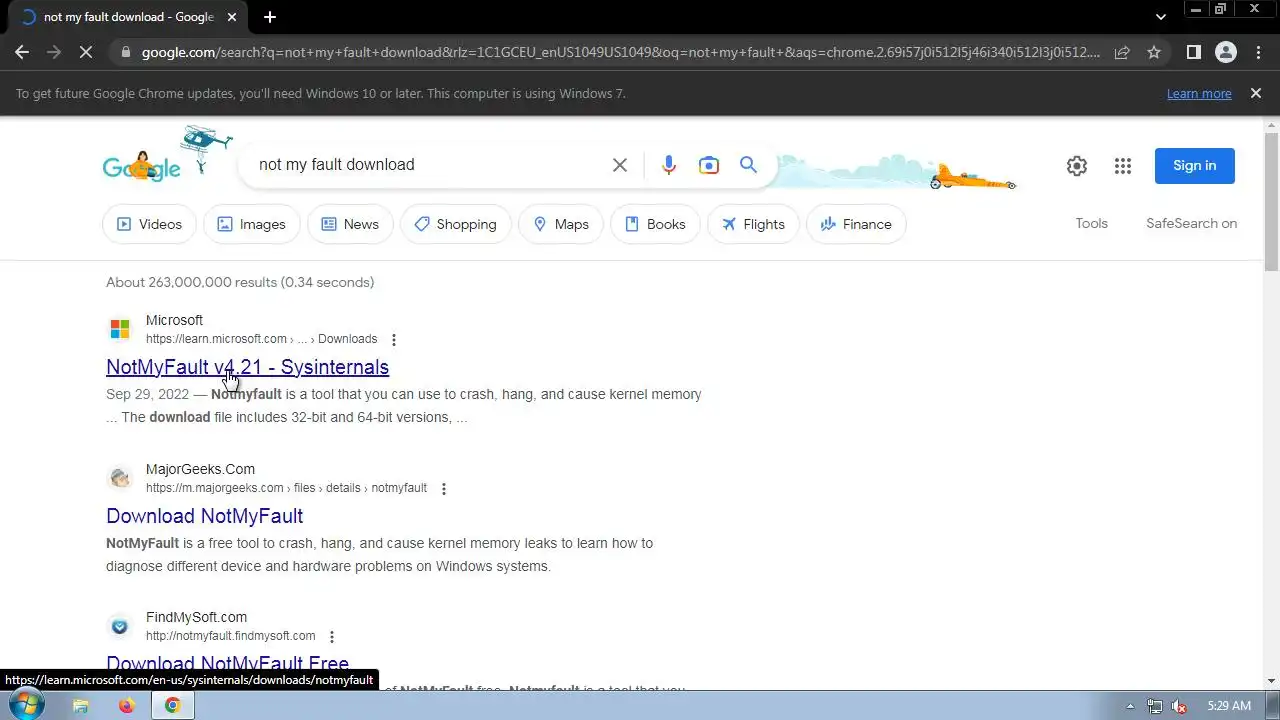Stop loading the page
This screenshot has width=1280, height=720.
[x=84, y=52]
